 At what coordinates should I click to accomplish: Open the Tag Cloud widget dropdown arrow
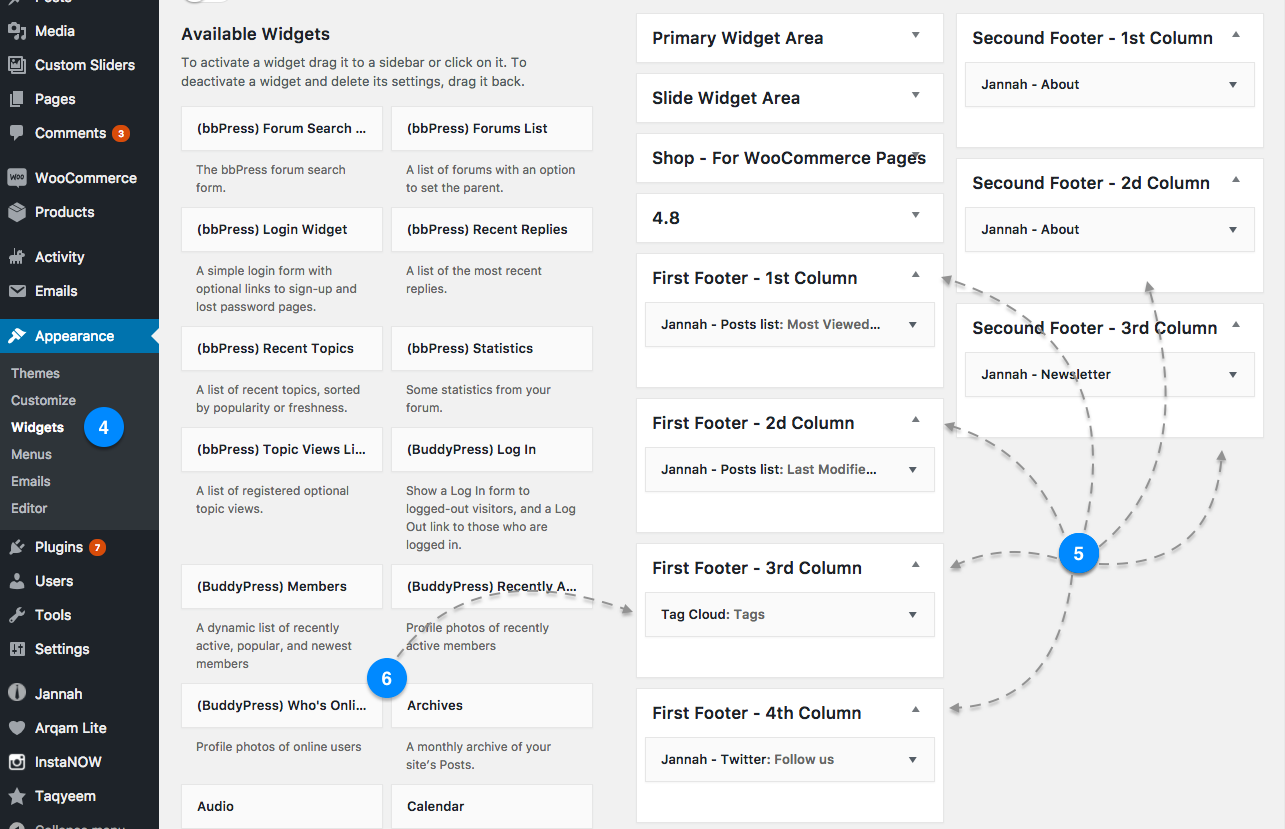913,615
